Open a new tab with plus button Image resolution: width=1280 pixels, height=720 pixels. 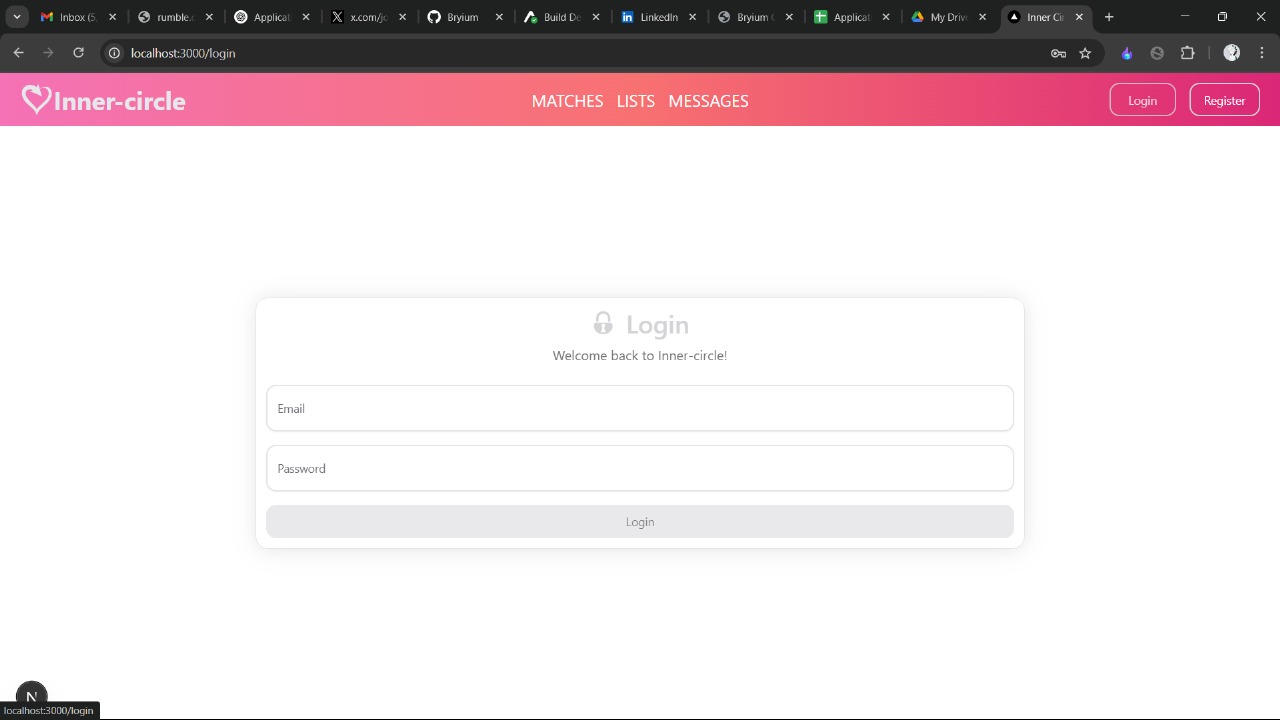pyautogui.click(x=1109, y=17)
